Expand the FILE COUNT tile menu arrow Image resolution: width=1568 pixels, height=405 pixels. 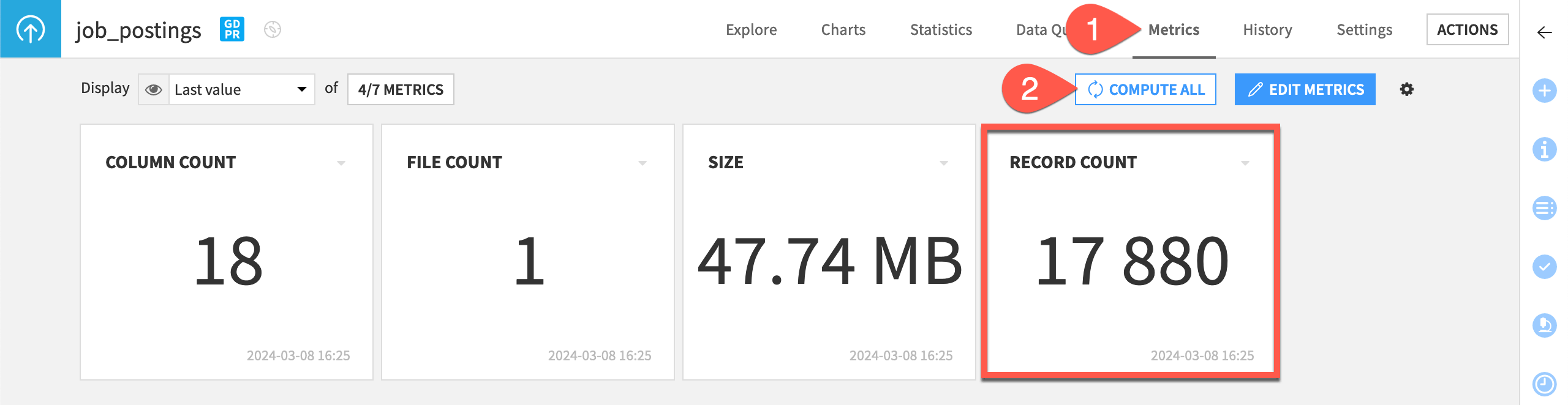point(643,163)
